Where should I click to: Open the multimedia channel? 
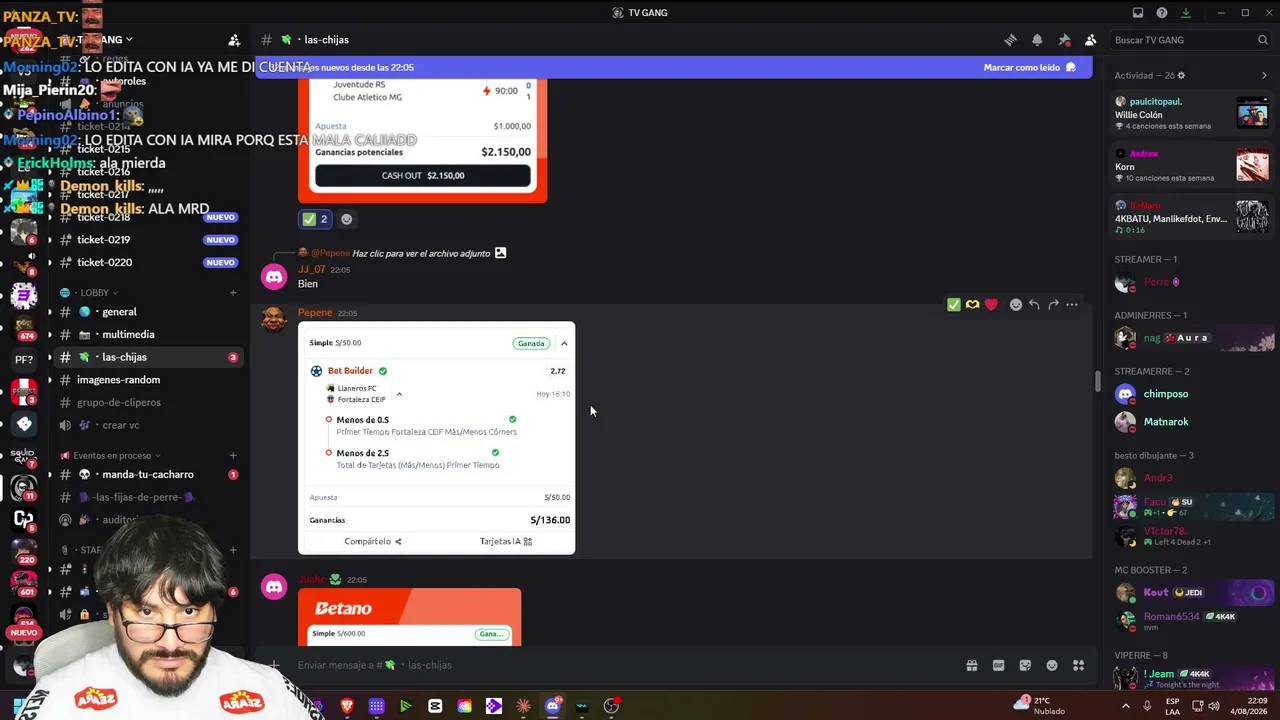(x=148, y=335)
